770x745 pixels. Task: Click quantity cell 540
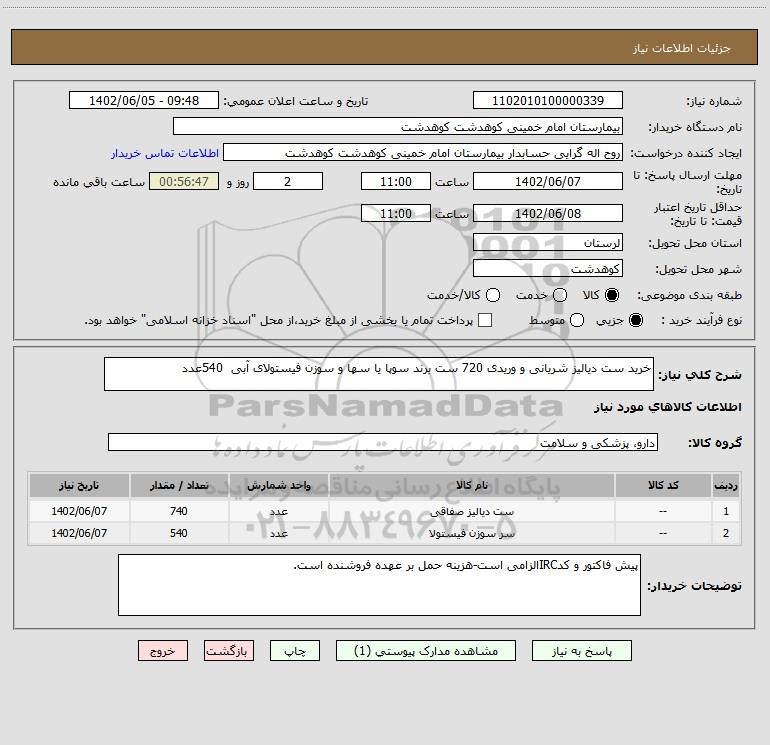(x=179, y=533)
